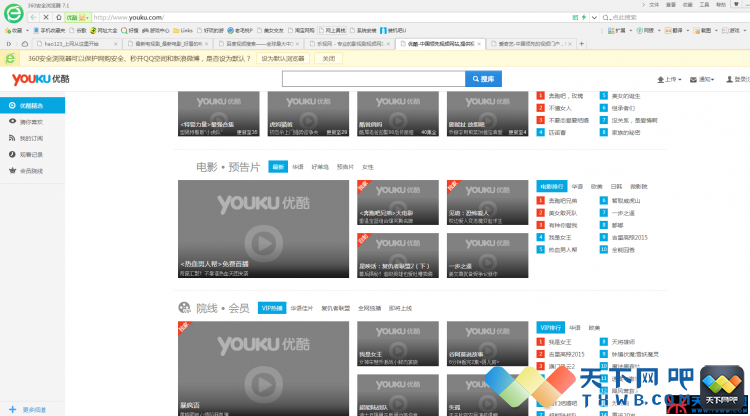Open the Links bookmark folder
The height and width of the screenshot is (416, 750).
coord(183,30)
